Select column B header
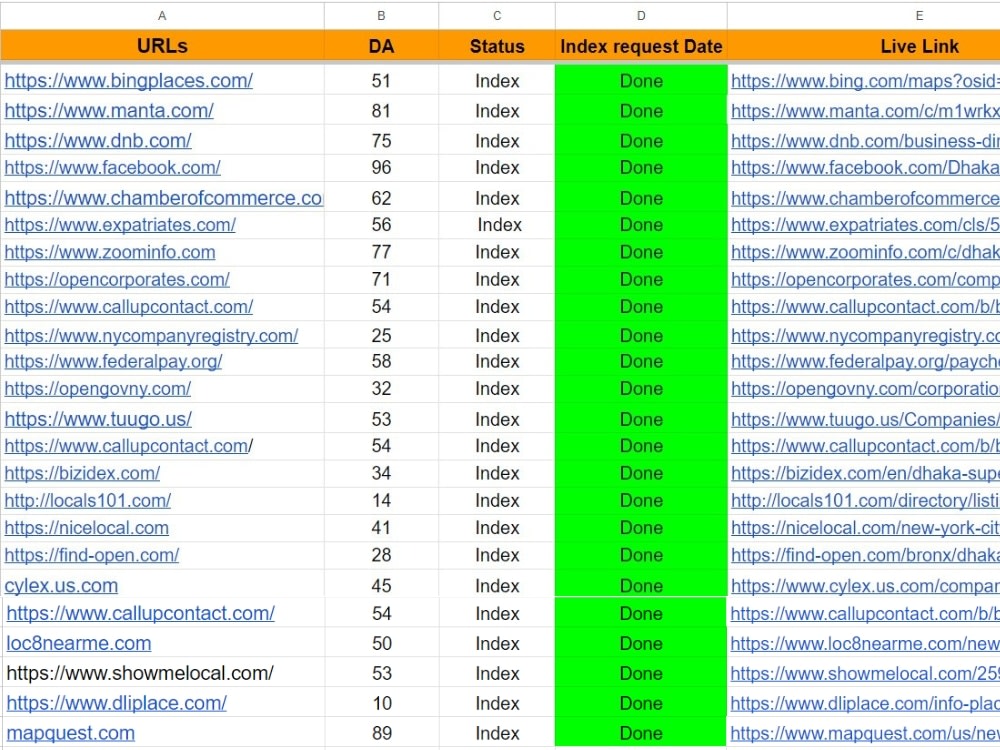Image resolution: width=1000 pixels, height=750 pixels. [x=381, y=16]
